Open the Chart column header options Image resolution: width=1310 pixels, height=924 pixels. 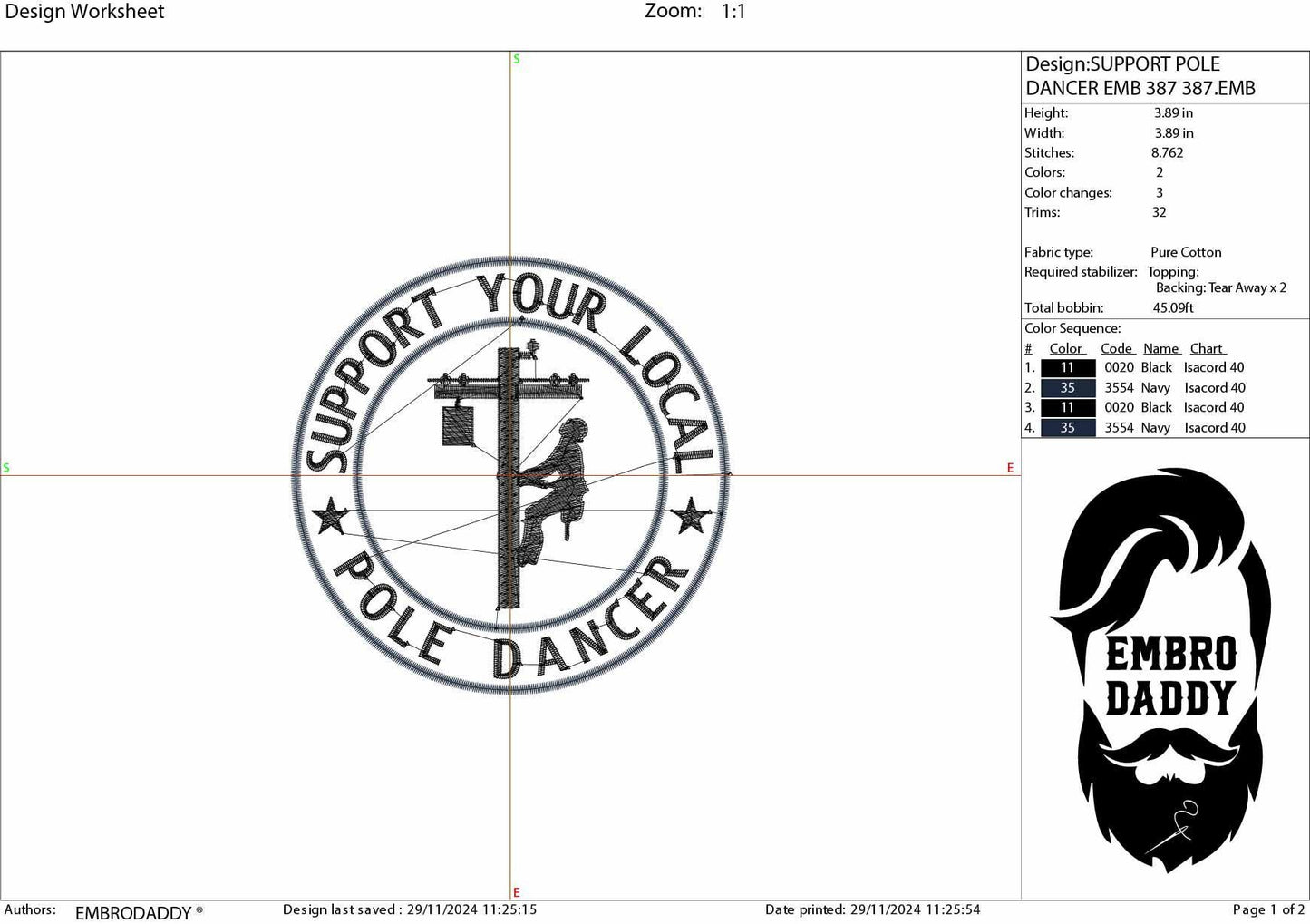pyautogui.click(x=1207, y=348)
